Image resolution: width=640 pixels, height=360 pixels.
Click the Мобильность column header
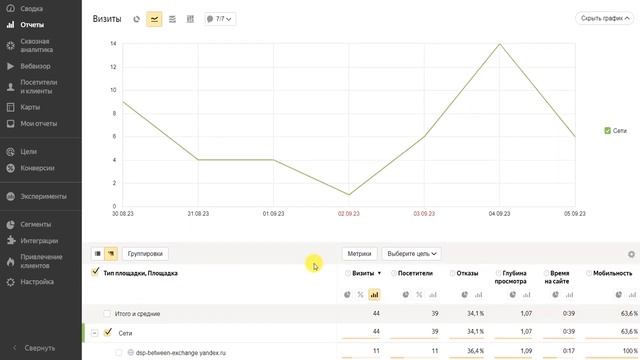point(612,273)
